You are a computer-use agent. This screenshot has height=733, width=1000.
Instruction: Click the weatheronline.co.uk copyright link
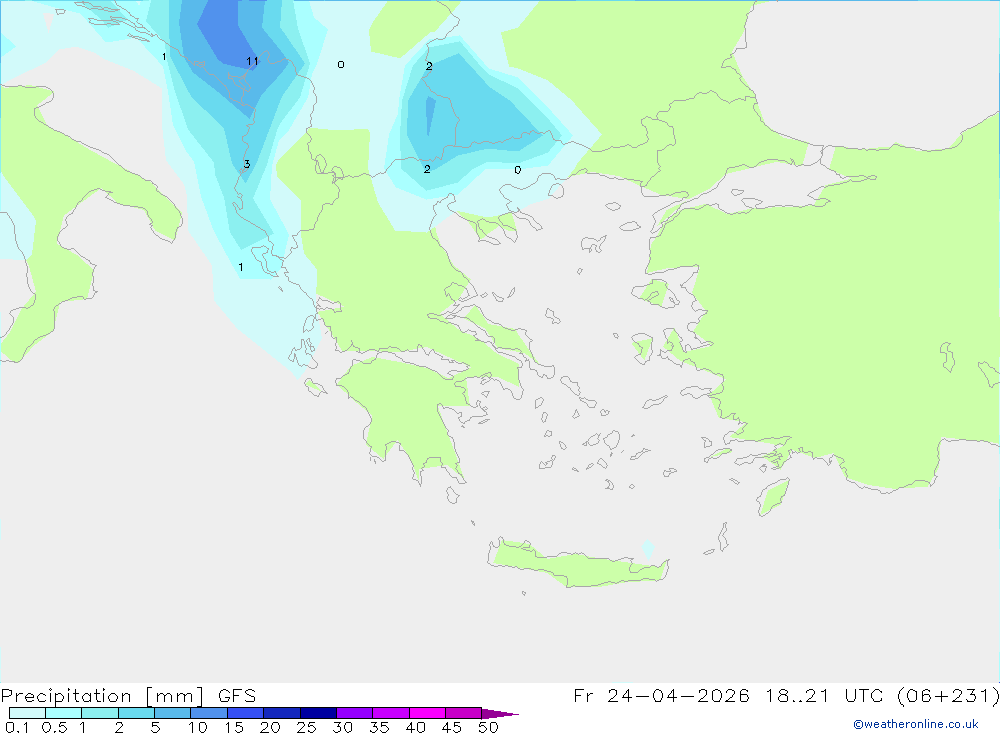916,724
